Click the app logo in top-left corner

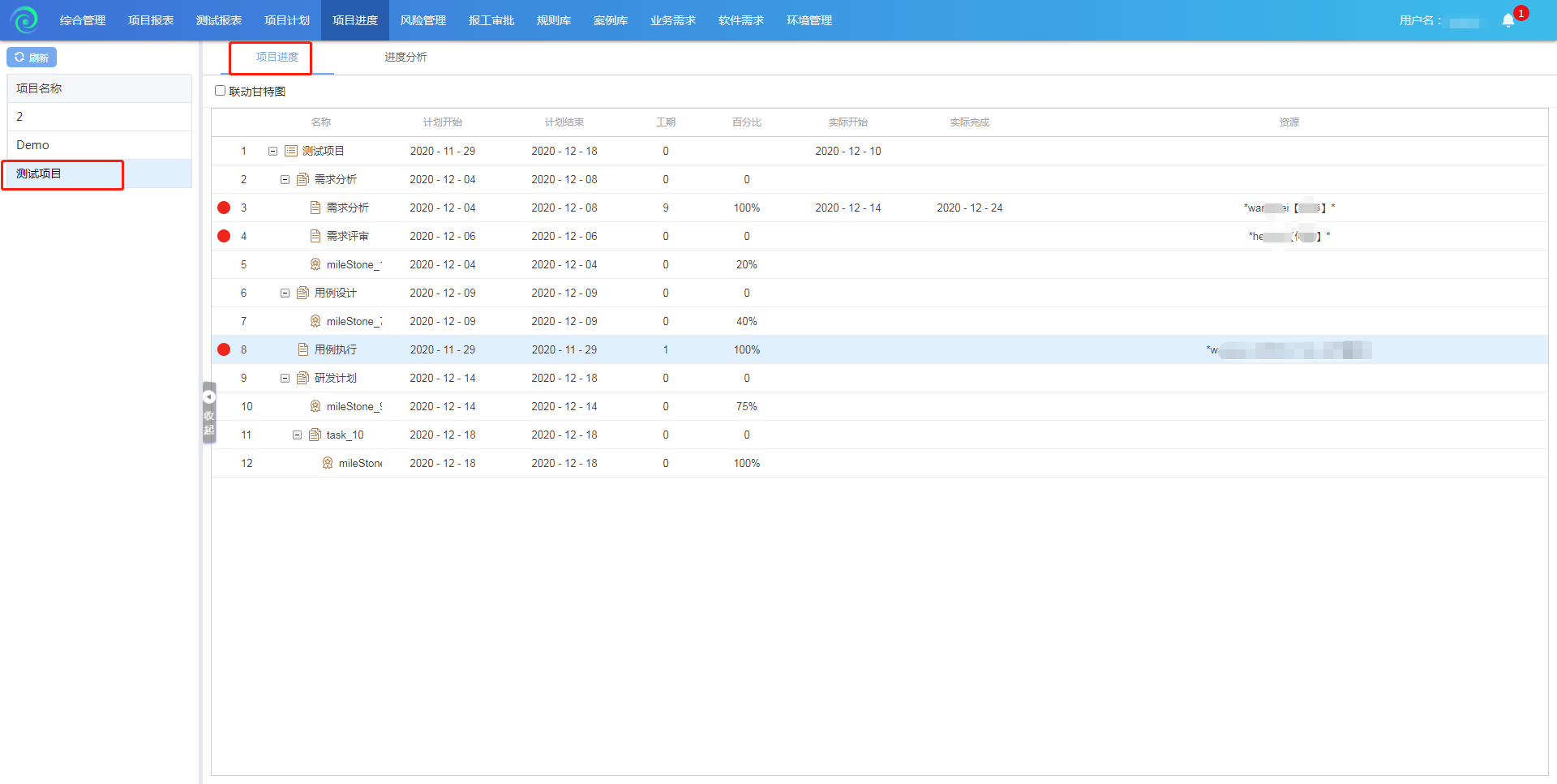[x=25, y=19]
